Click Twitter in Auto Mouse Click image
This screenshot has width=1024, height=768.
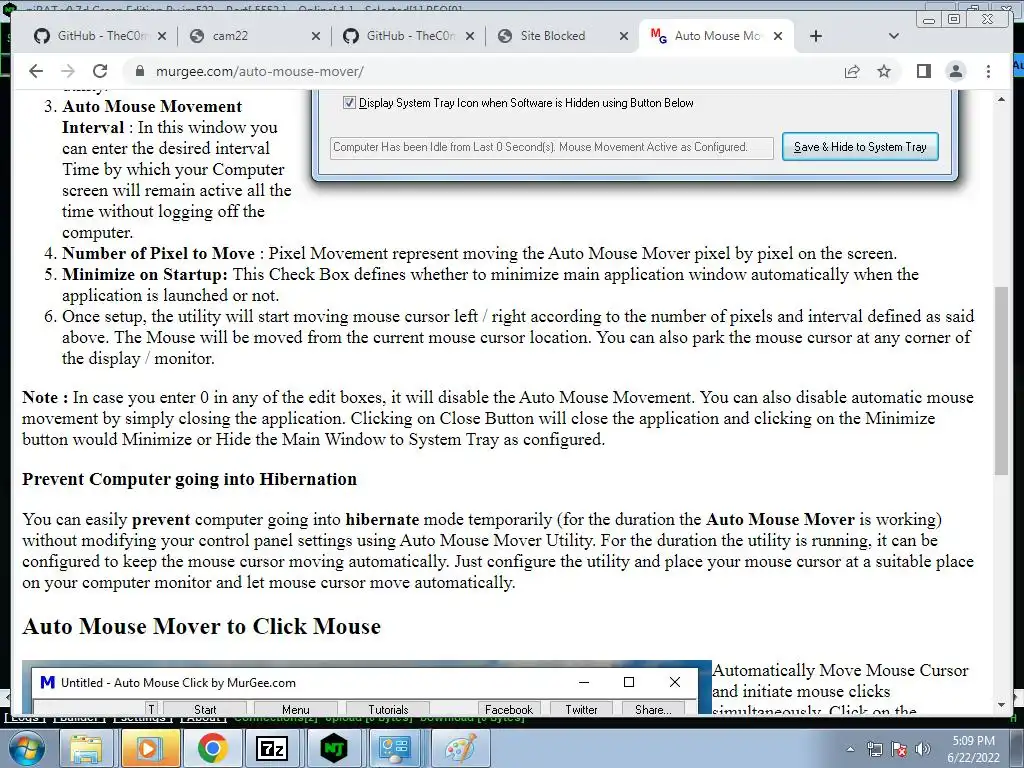(x=581, y=709)
